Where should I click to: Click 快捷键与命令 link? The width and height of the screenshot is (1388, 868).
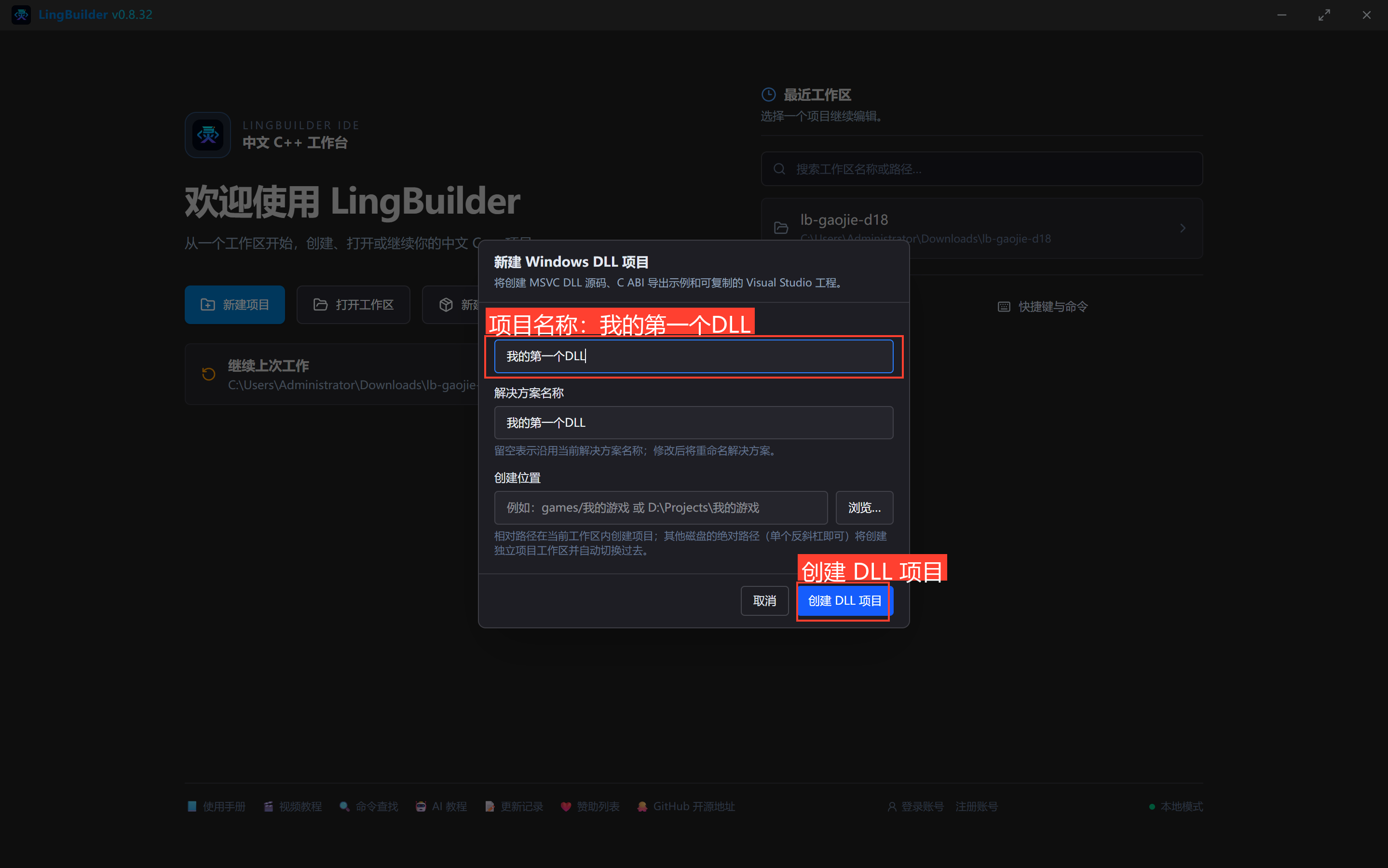click(x=1043, y=307)
